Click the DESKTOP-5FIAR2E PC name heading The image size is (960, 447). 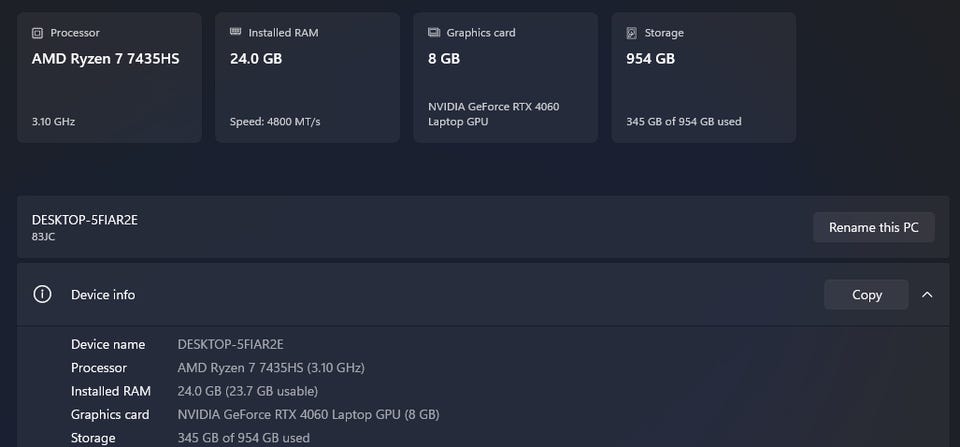84,220
